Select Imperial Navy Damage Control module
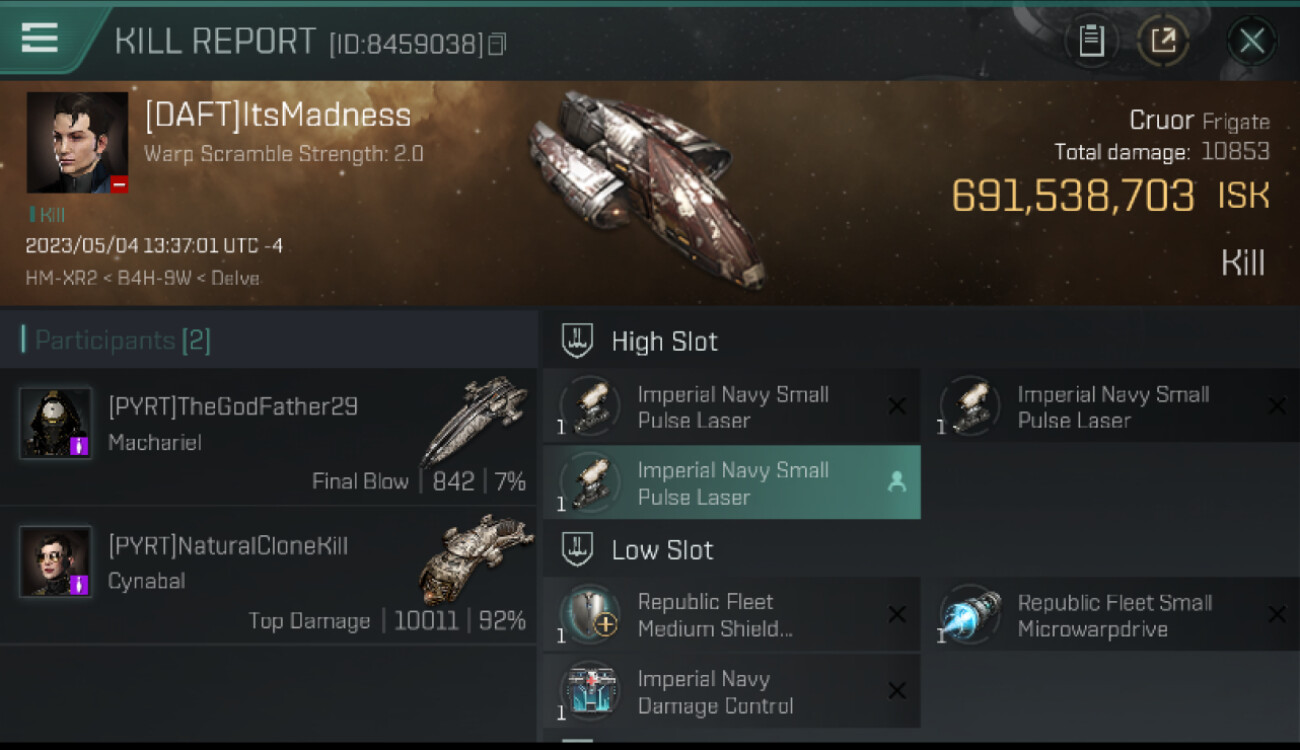This screenshot has height=750, width=1300. point(731,691)
